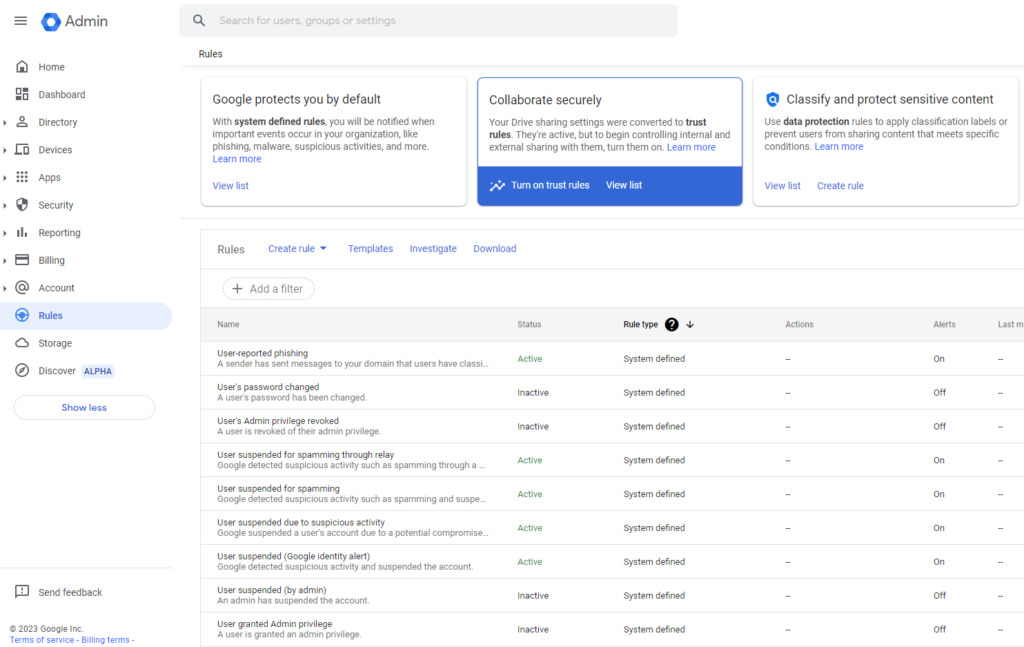Click the Account at-sign icon
The image size is (1024, 647).
[22, 287]
